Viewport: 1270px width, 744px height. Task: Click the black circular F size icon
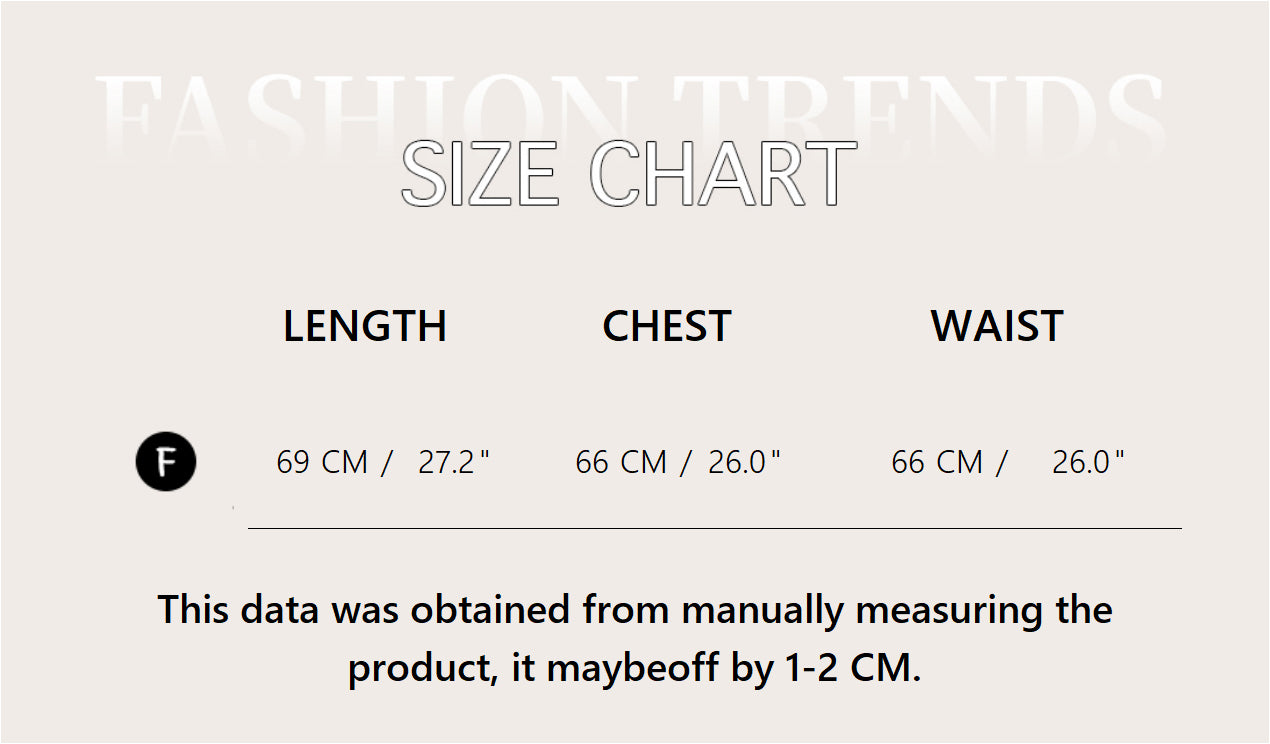coord(166,462)
